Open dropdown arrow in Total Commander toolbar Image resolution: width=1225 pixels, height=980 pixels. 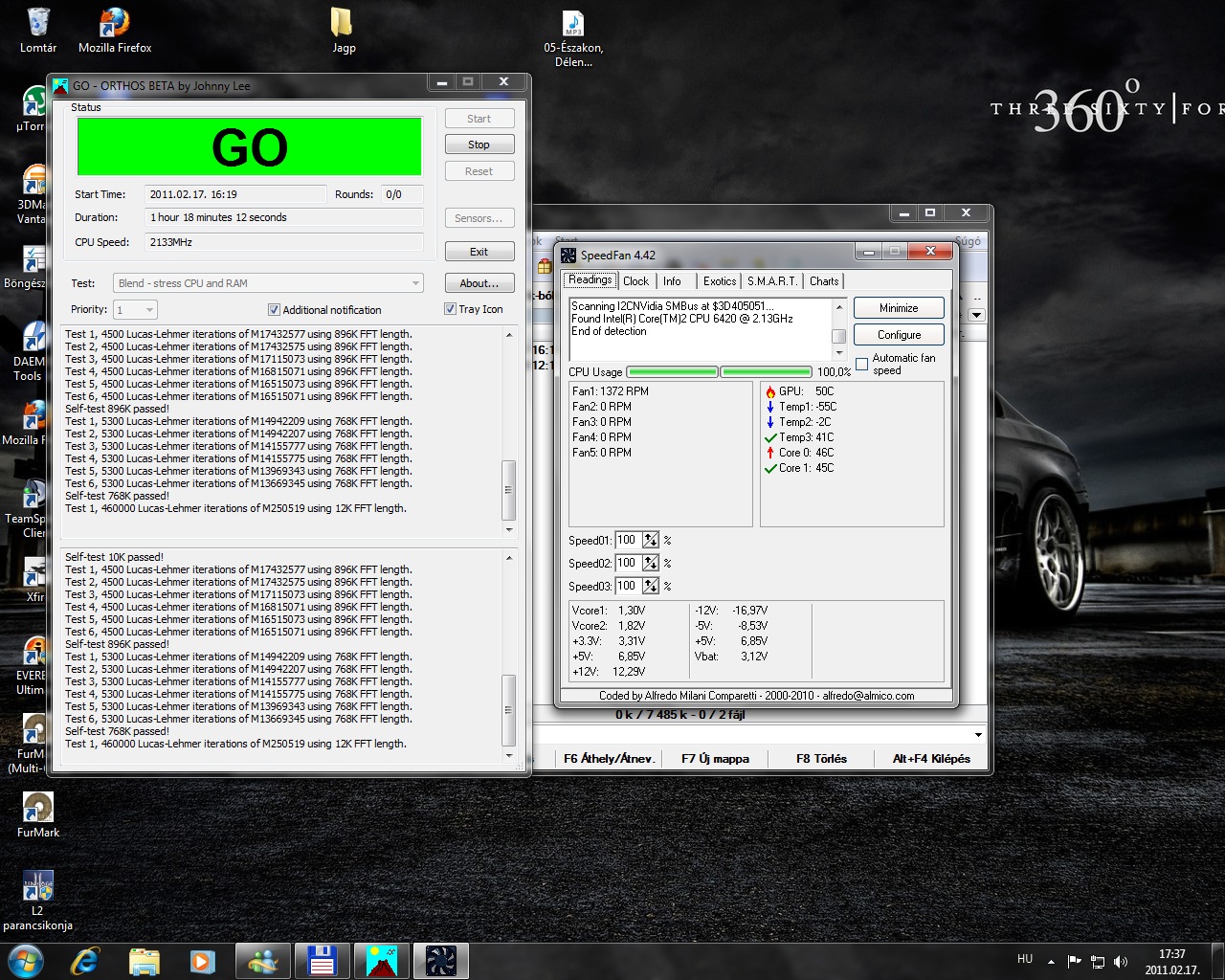[977, 315]
